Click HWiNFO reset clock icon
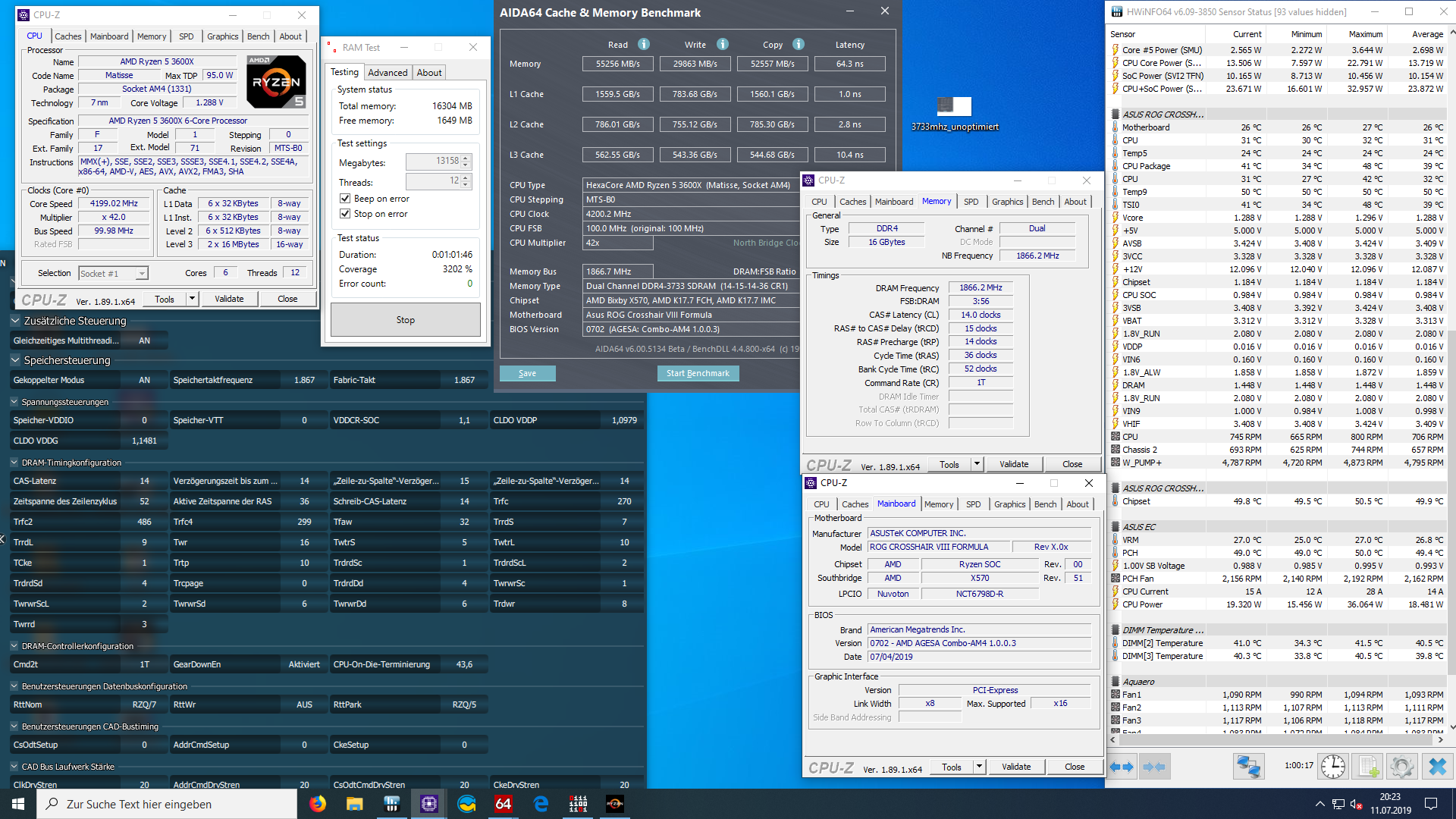 1332,767
